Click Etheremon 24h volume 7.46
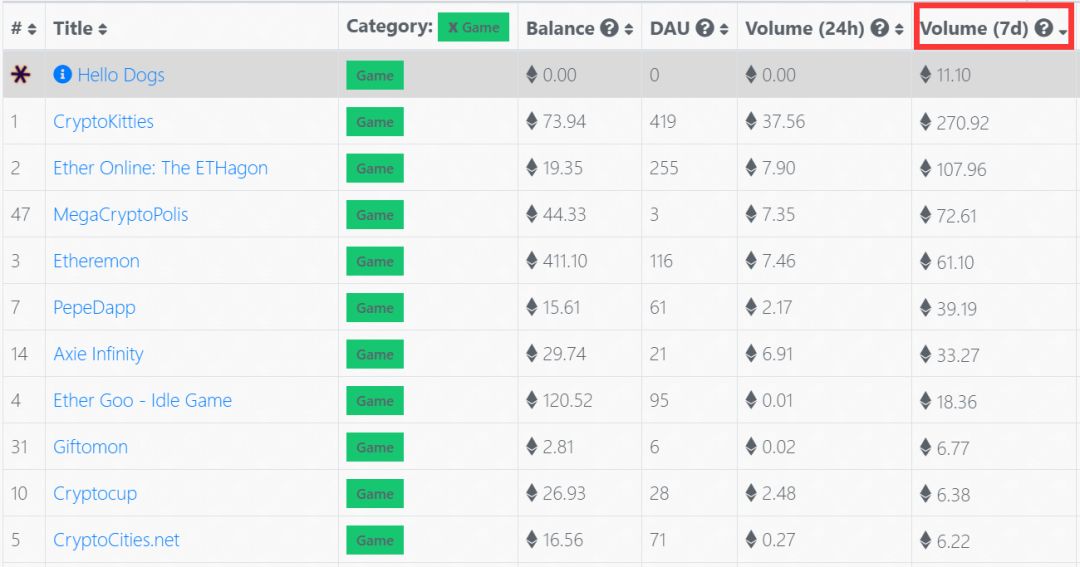The height and width of the screenshot is (567, 1080). pyautogui.click(x=778, y=260)
